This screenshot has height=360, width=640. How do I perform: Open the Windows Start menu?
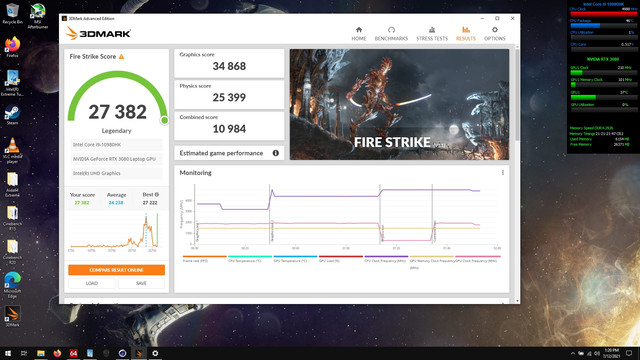tap(8, 353)
